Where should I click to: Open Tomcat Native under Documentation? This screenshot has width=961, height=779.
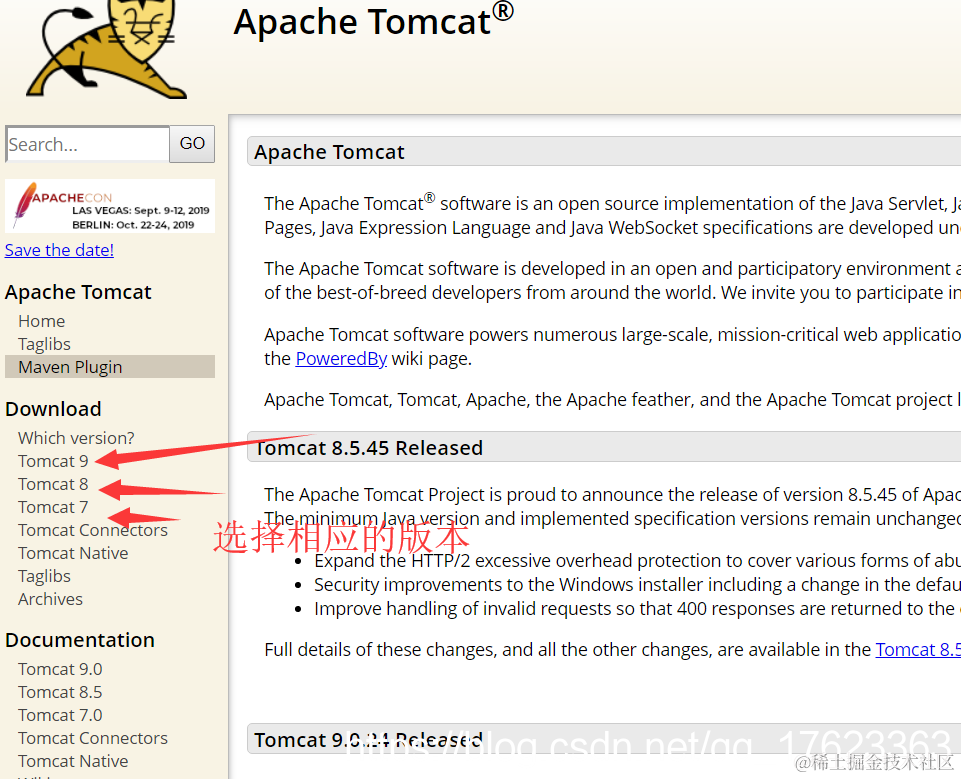point(73,761)
